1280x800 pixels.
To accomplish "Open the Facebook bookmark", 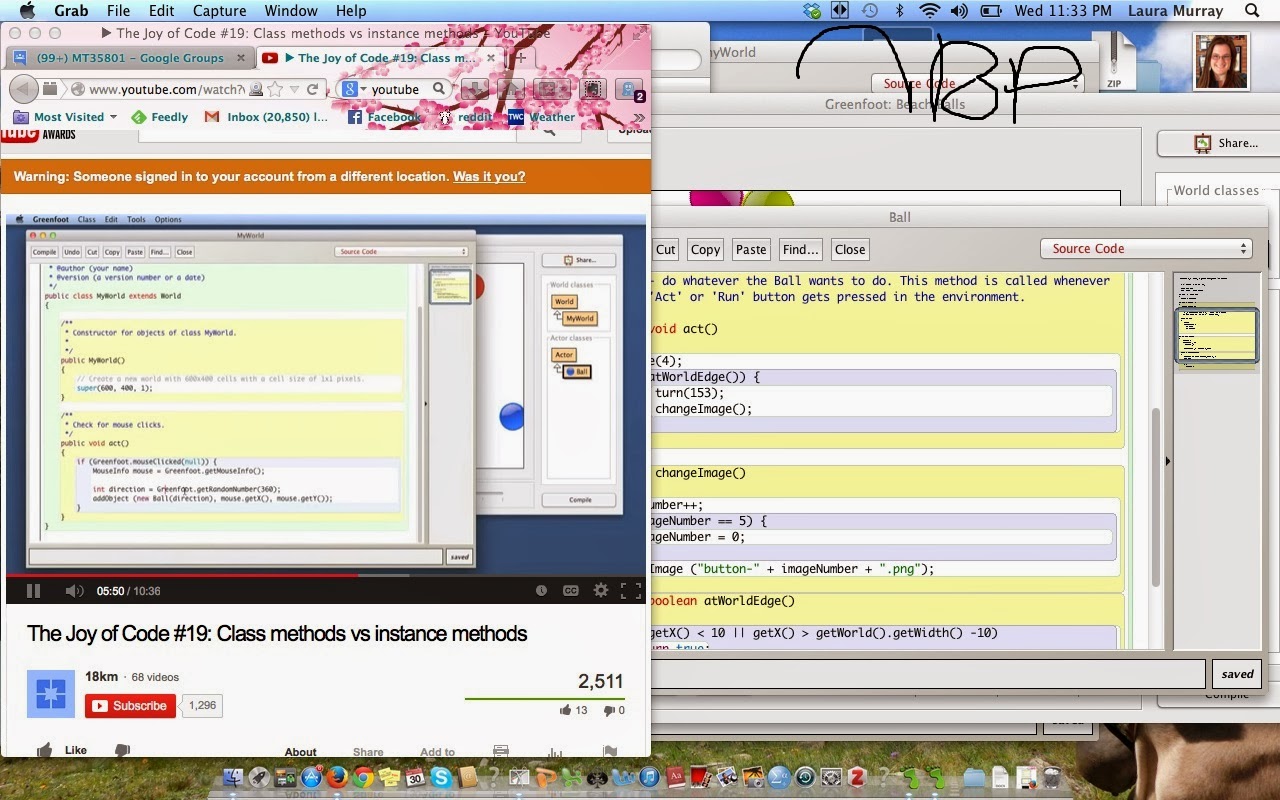I will click(x=385, y=117).
